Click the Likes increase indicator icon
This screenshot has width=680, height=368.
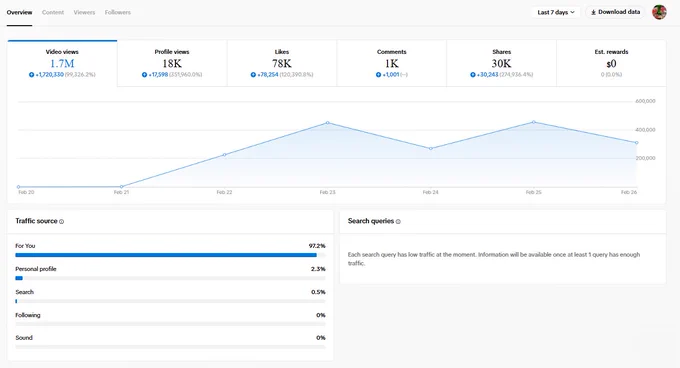(253, 75)
